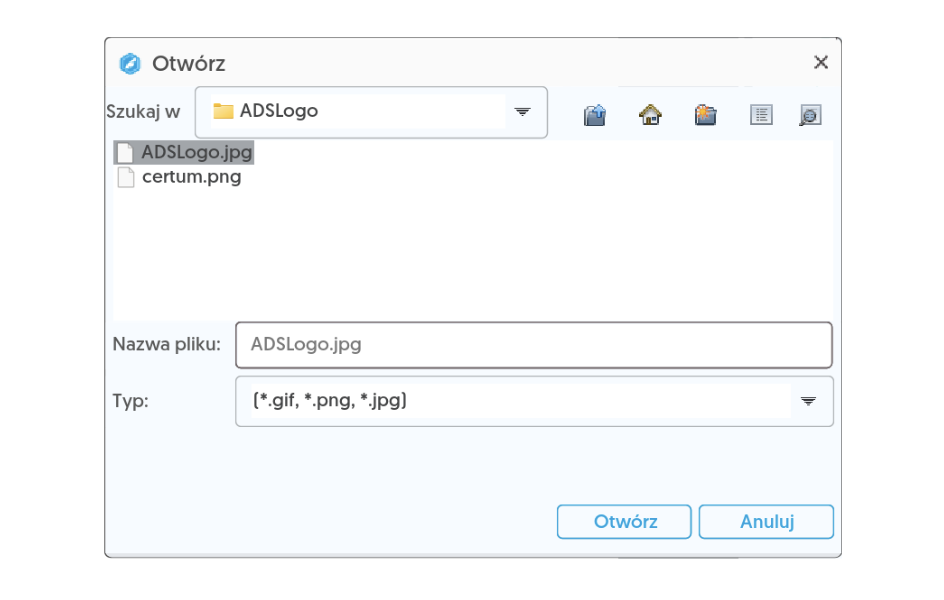The width and height of the screenshot is (944, 600).
Task: Close the Otwórz dialog window
Action: pyautogui.click(x=821, y=63)
